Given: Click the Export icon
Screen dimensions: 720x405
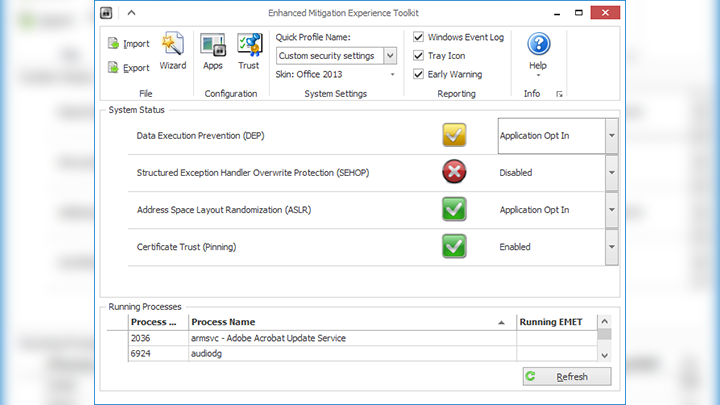Looking at the screenshot, I should pos(114,68).
